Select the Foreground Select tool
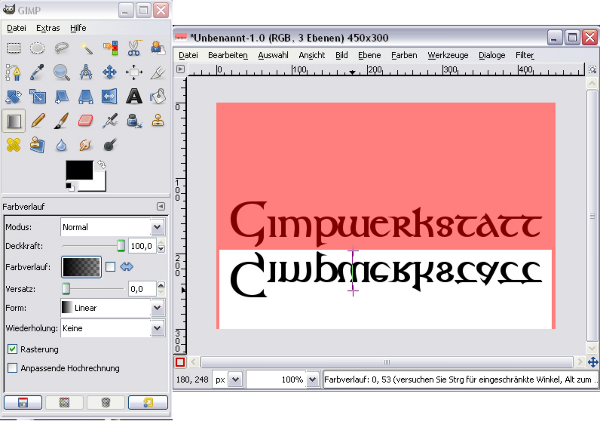The width and height of the screenshot is (600, 421). [x=158, y=48]
